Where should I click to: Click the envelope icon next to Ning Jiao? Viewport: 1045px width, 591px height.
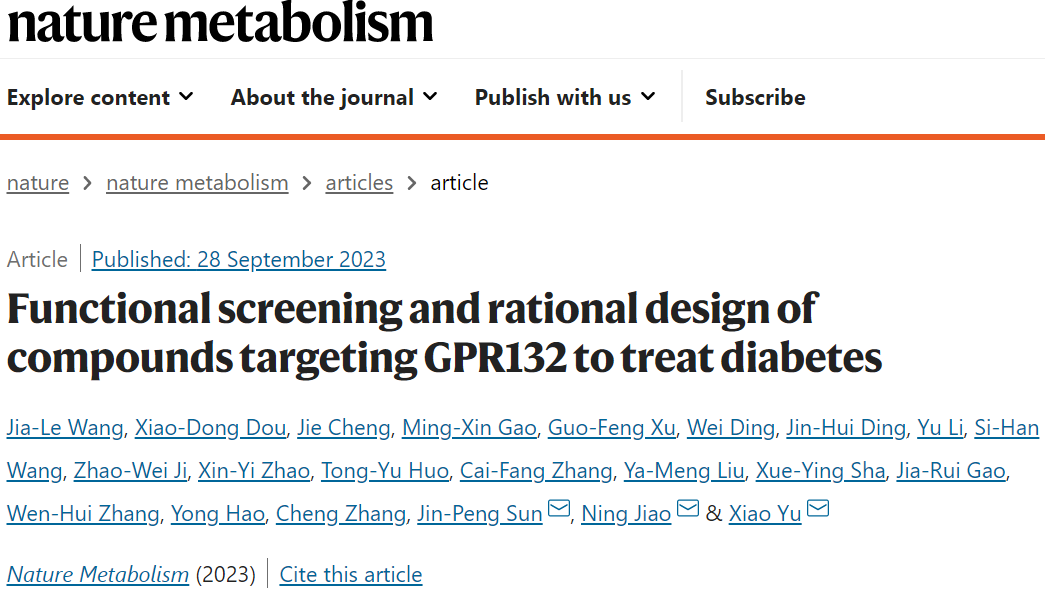click(688, 509)
